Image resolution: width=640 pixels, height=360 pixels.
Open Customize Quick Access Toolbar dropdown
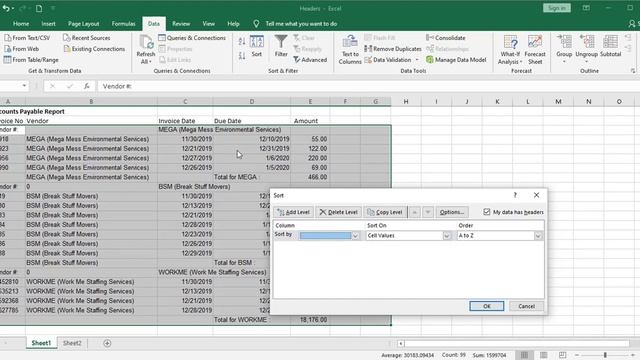pos(53,8)
